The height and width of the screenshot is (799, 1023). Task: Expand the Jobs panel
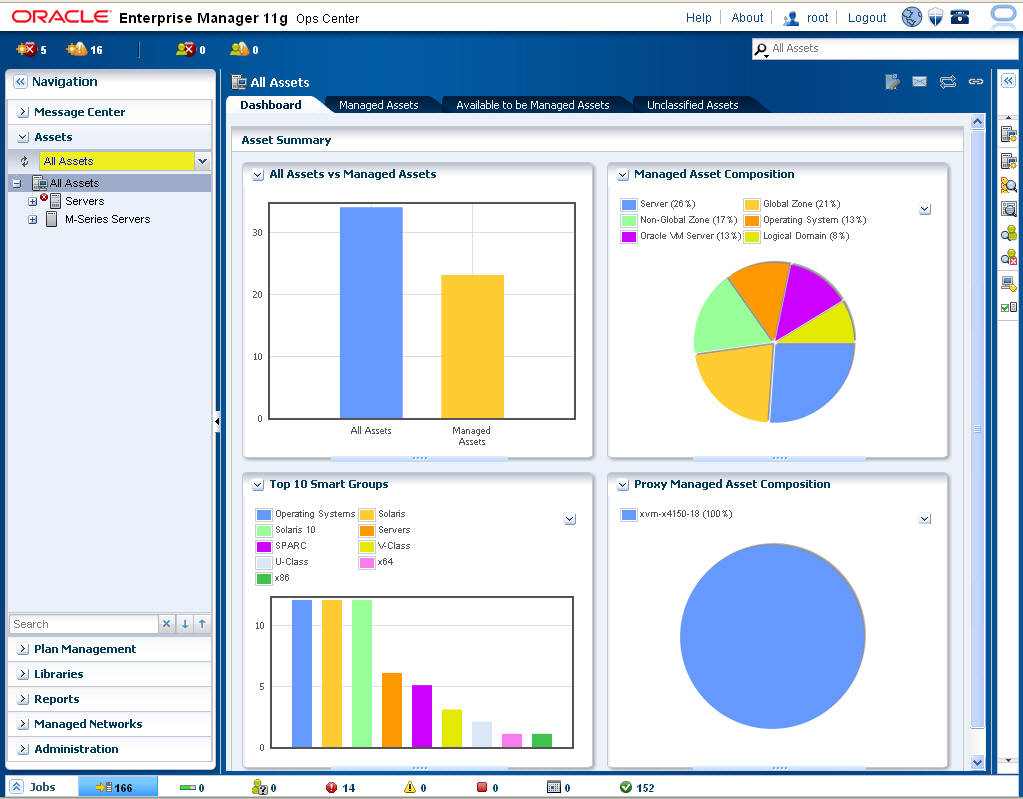coord(17,787)
